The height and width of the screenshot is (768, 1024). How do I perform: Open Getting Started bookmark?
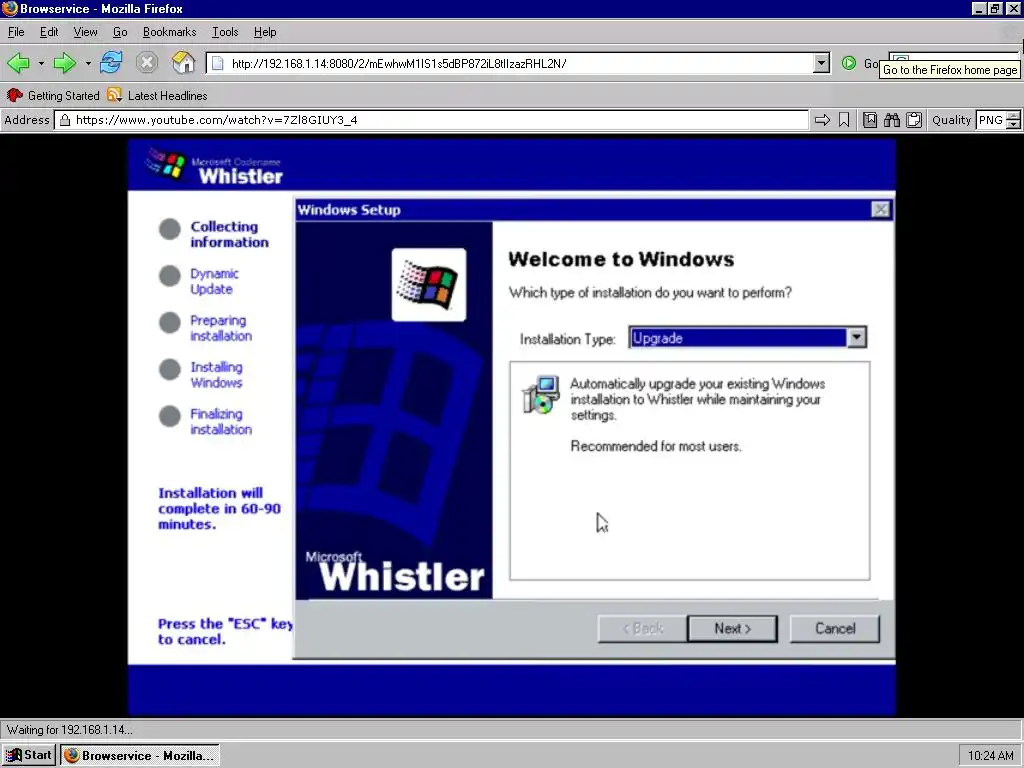(x=63, y=95)
